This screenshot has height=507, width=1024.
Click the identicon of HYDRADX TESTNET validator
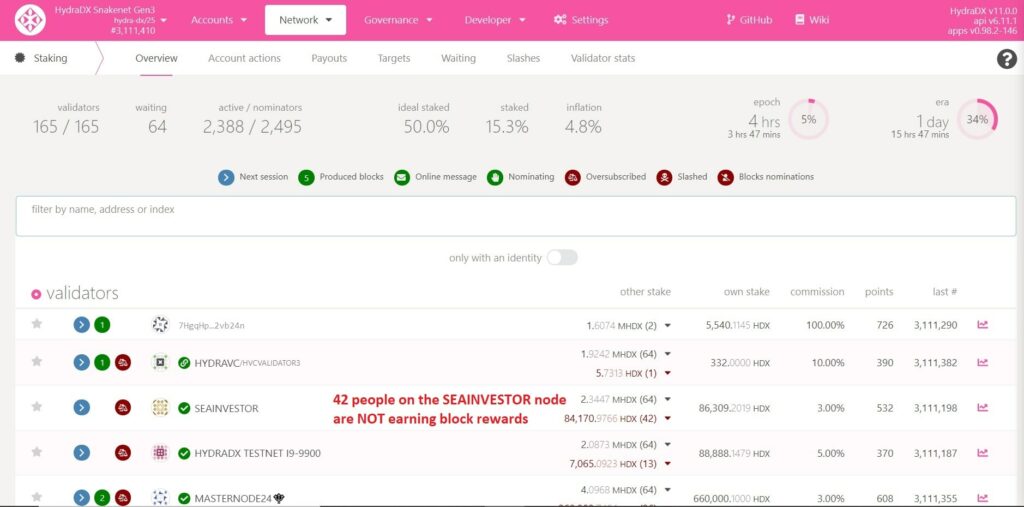tap(160, 453)
